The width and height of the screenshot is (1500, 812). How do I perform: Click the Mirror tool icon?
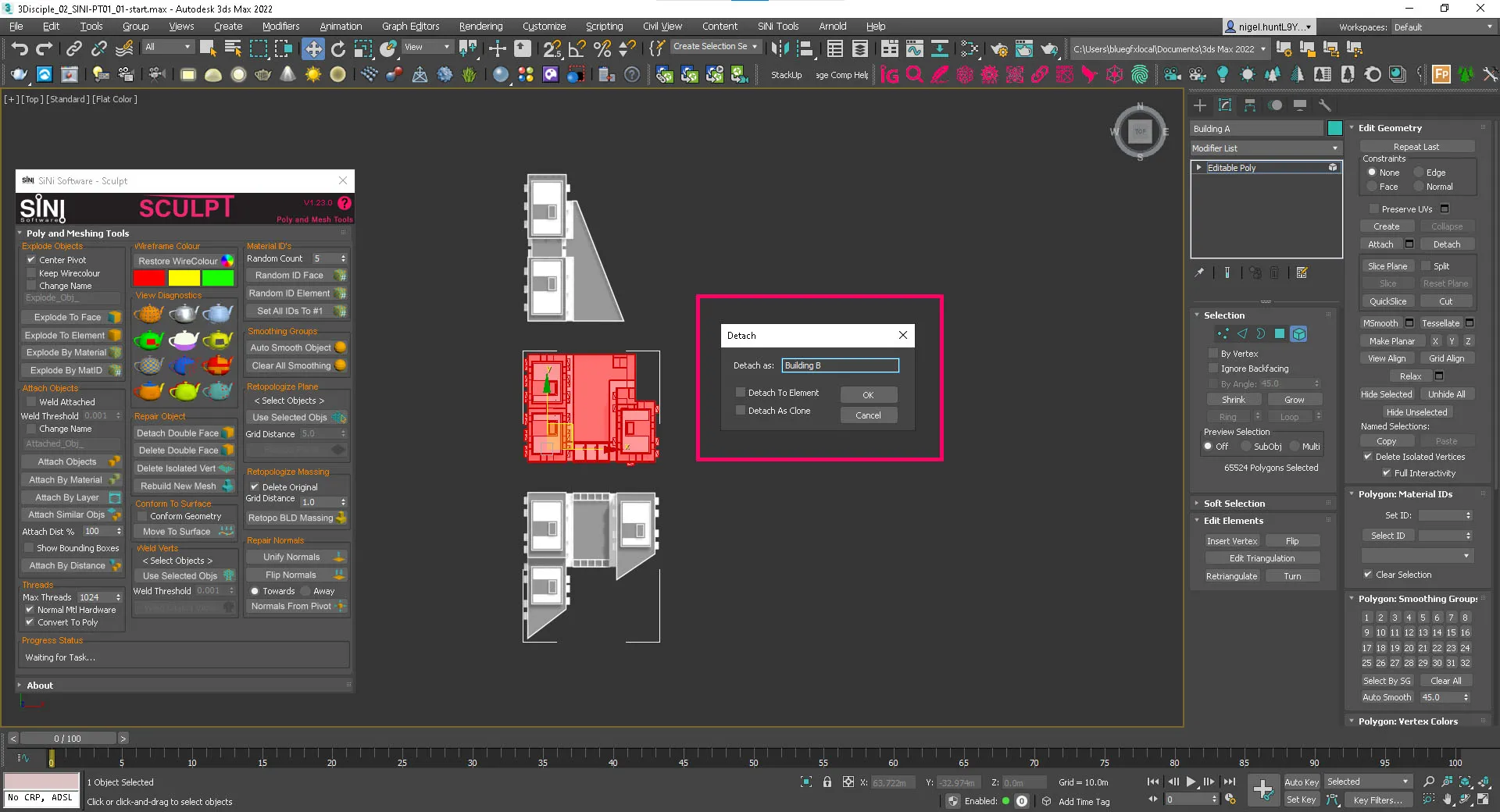tap(780, 49)
